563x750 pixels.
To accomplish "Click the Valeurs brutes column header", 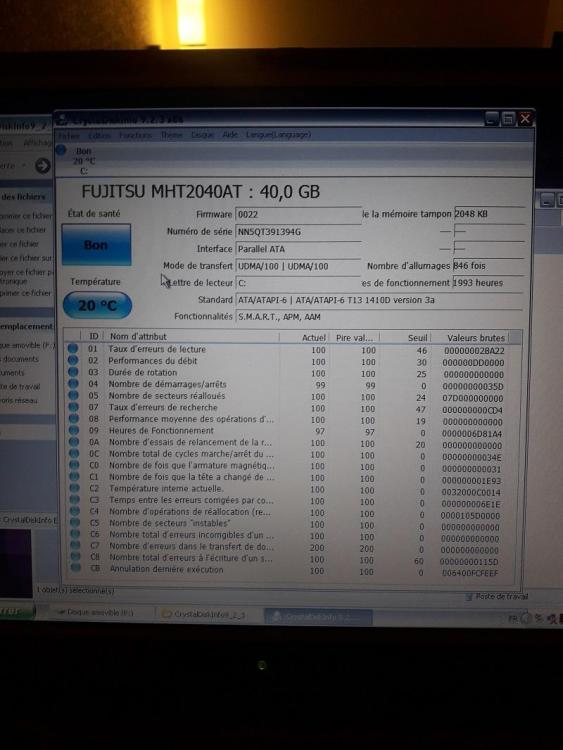I will [x=470, y=338].
